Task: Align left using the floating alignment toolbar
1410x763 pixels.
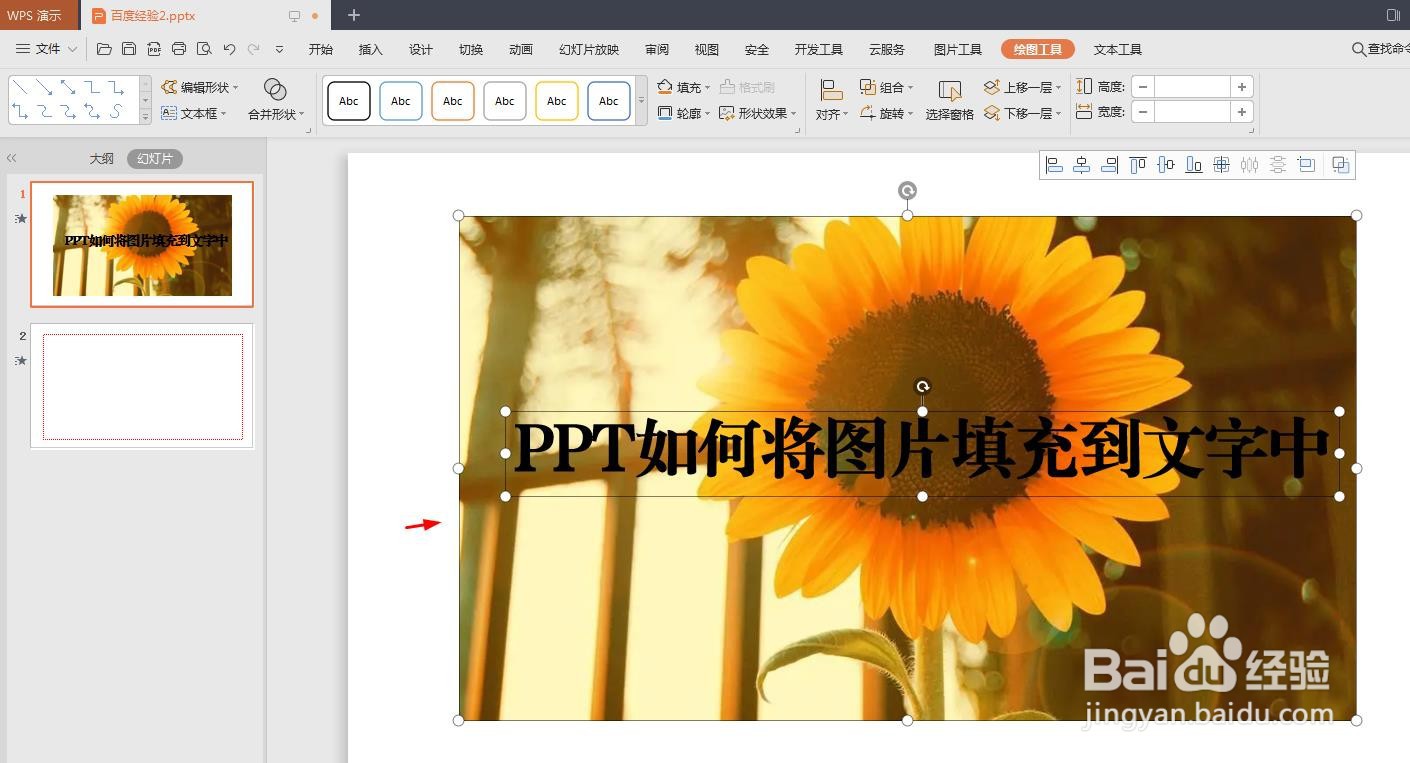Action: tap(1054, 164)
